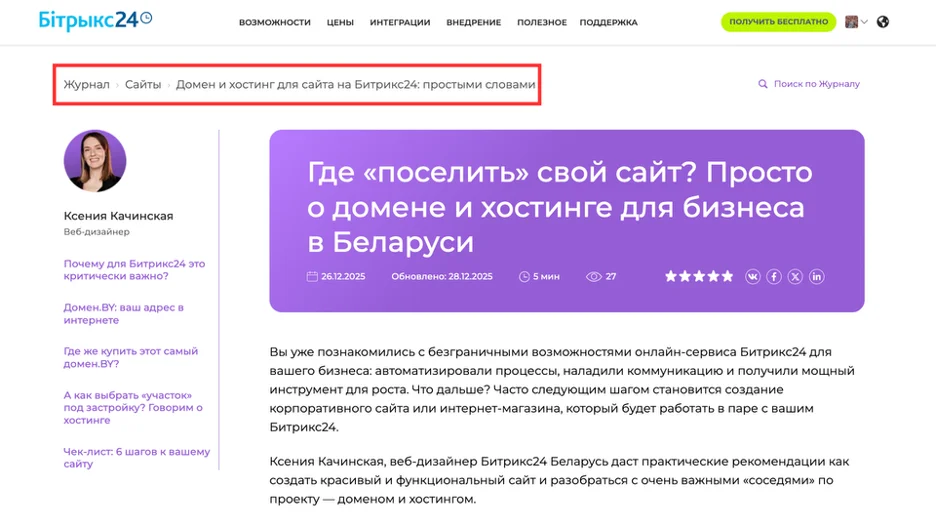
Task: Jump to Почему для Битрикс24 это критически важно?
Action: pos(134,270)
